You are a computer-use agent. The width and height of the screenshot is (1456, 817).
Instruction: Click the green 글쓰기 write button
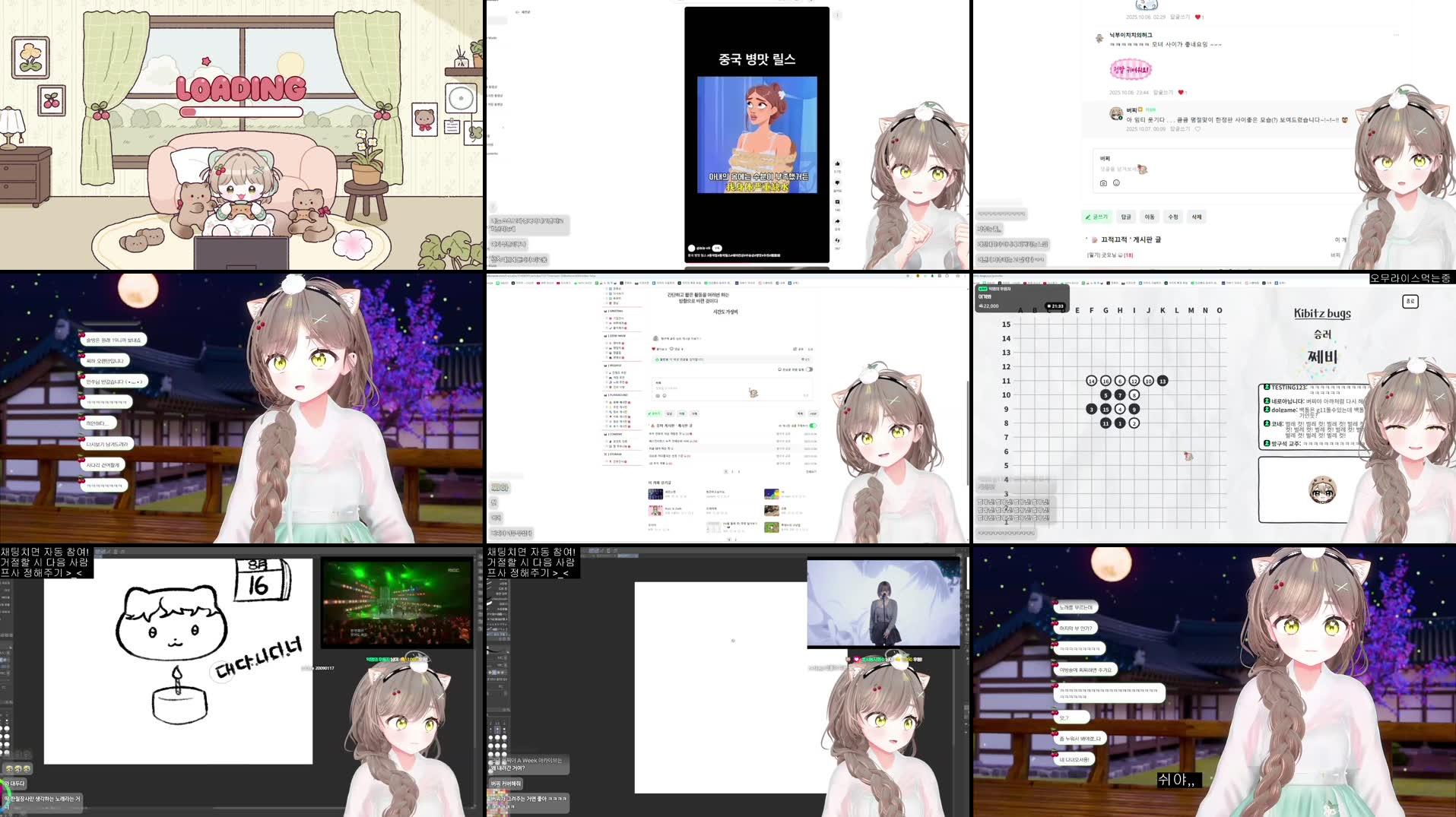tap(1096, 217)
